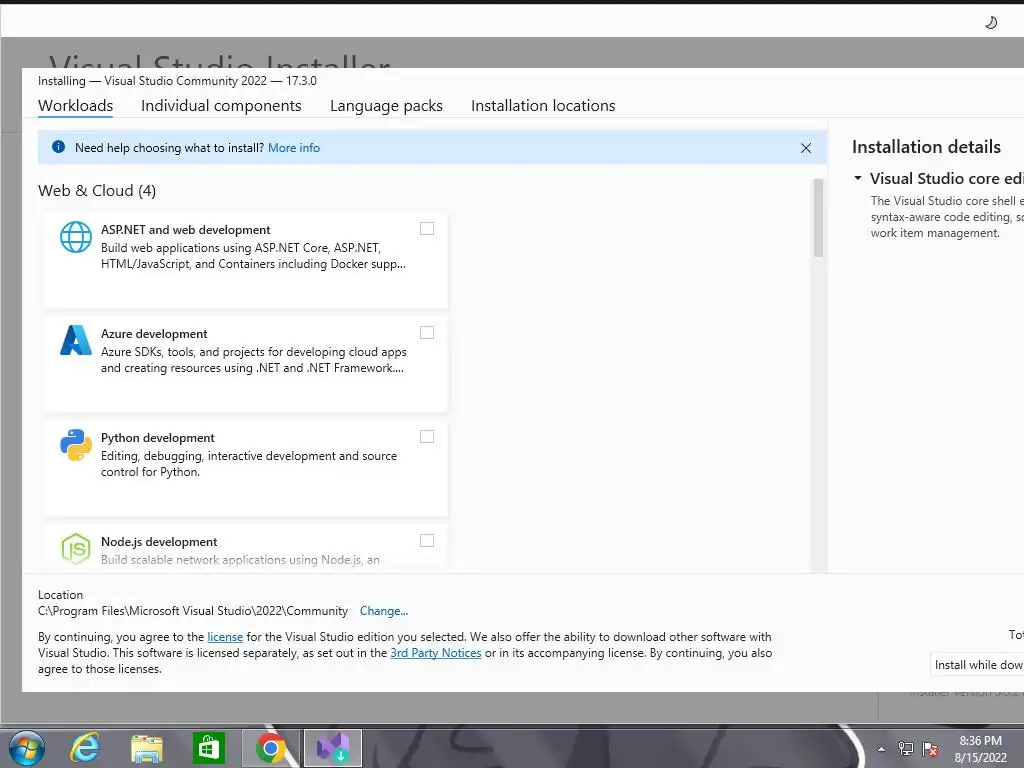Click the Installation details heading

point(926,147)
